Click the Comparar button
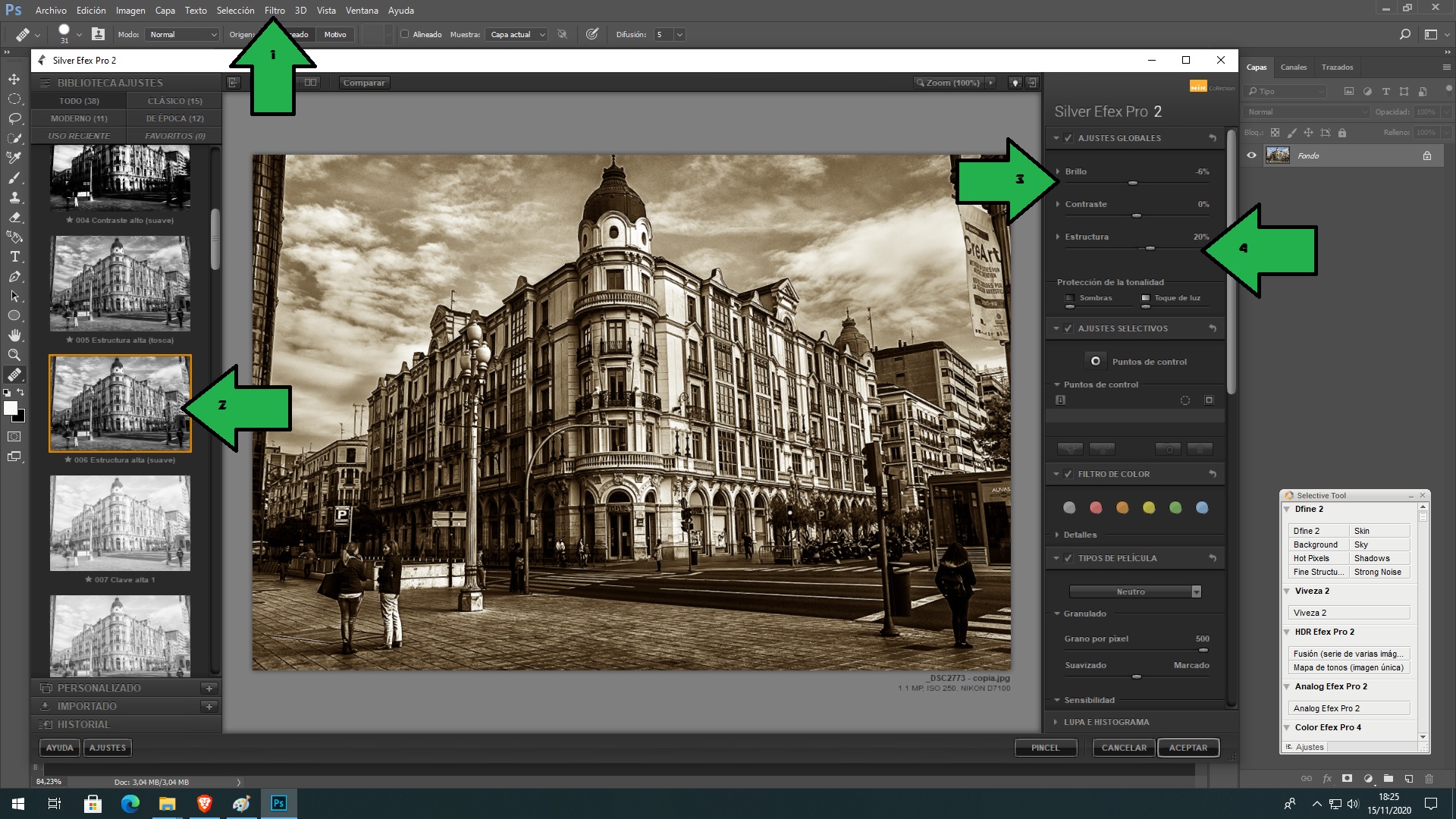The height and width of the screenshot is (819, 1456). pos(364,83)
